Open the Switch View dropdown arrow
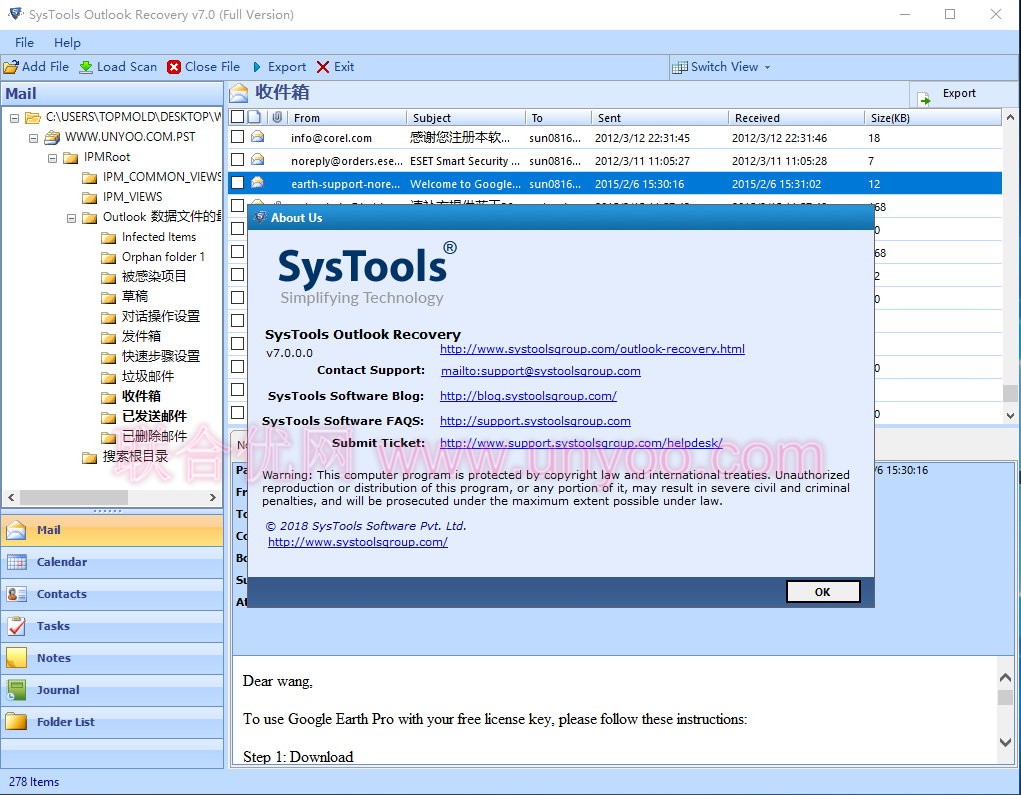The width and height of the screenshot is (1021, 795). pyautogui.click(x=767, y=68)
